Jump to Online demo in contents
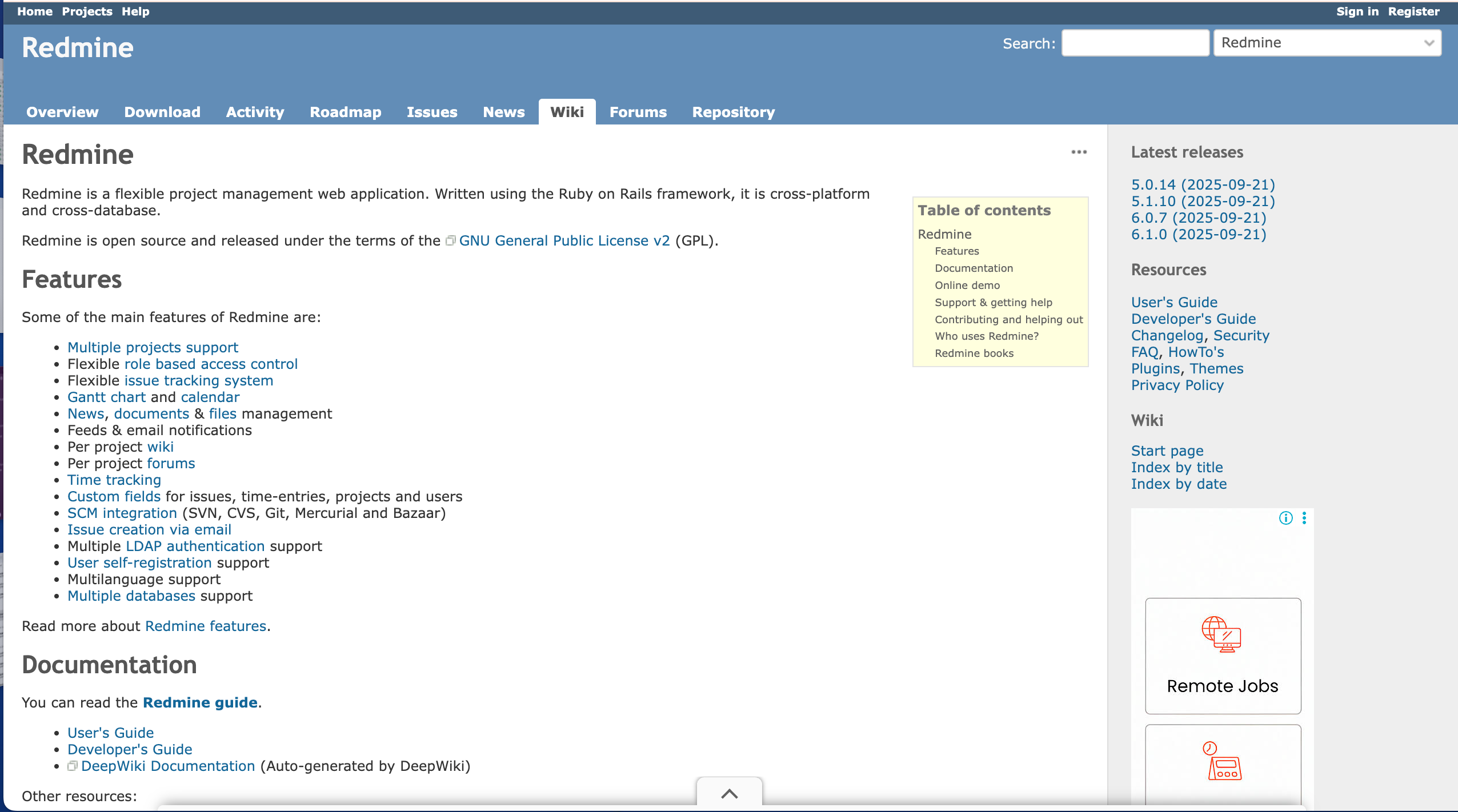This screenshot has height=812, width=1458. pos(967,285)
